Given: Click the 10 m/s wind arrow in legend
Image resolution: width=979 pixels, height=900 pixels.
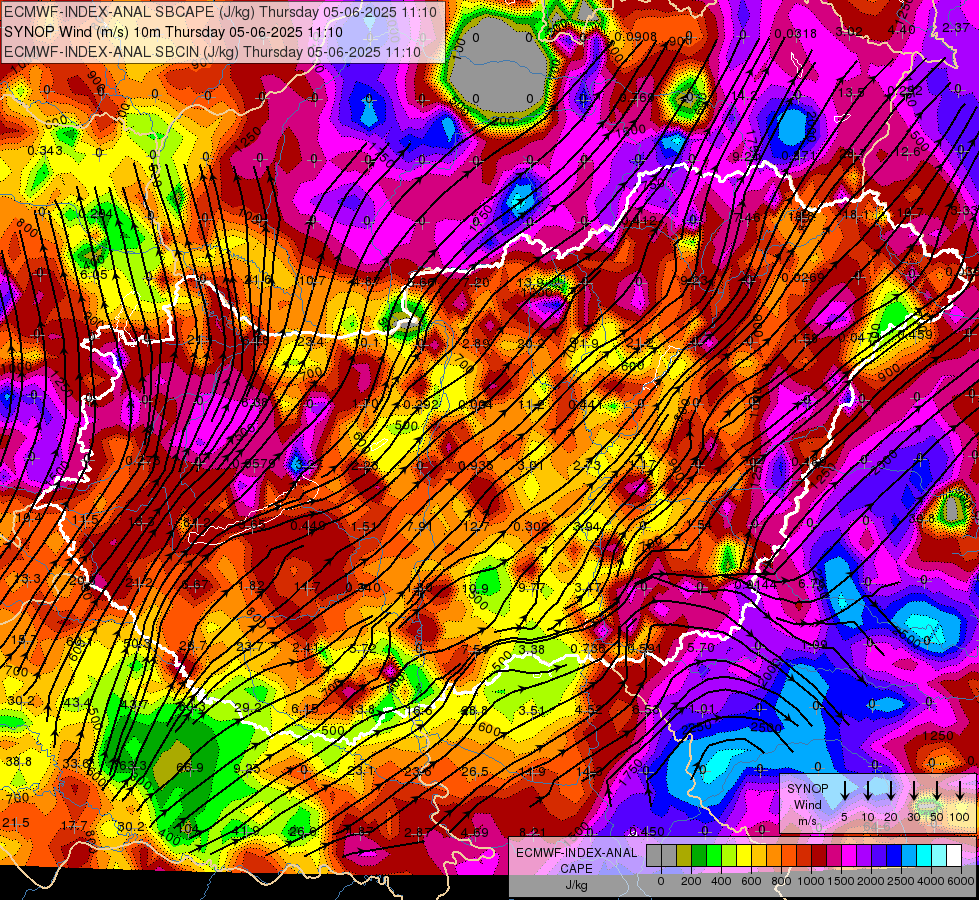Looking at the screenshot, I should point(867,790).
